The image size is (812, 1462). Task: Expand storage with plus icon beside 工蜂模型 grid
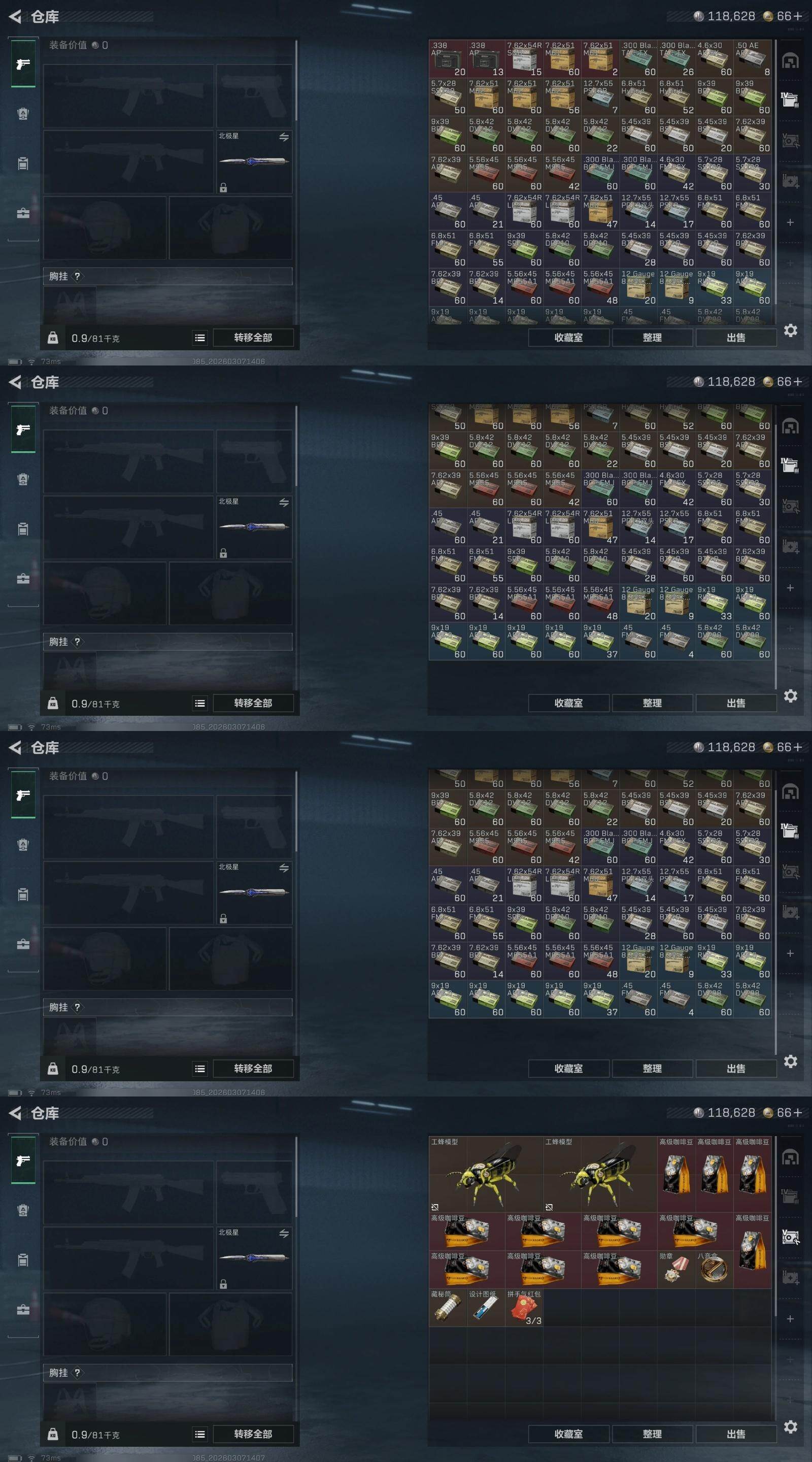point(790,1318)
